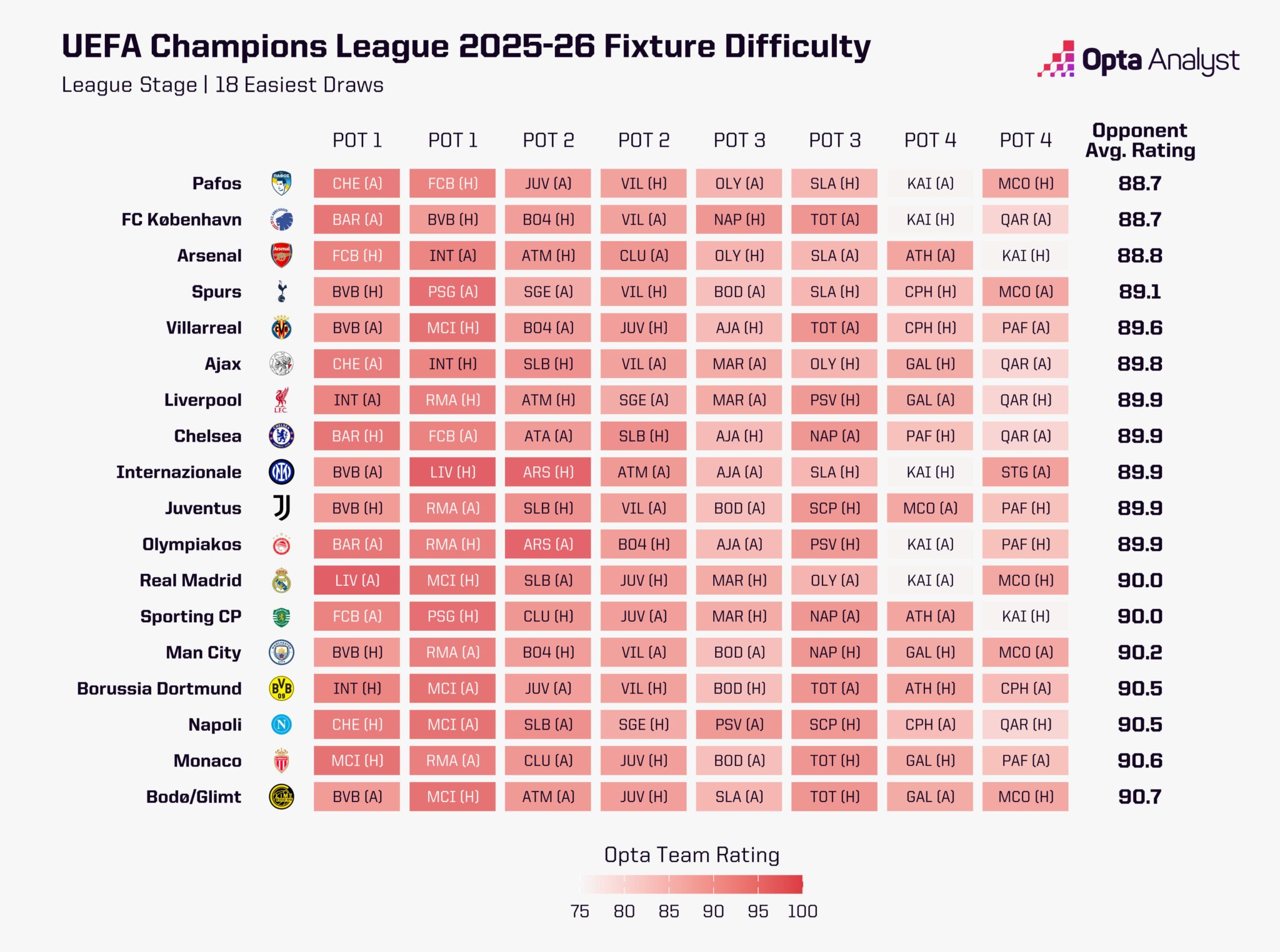The height and width of the screenshot is (952, 1280).
Task: Click the Liverpool club crest
Action: click(x=281, y=400)
